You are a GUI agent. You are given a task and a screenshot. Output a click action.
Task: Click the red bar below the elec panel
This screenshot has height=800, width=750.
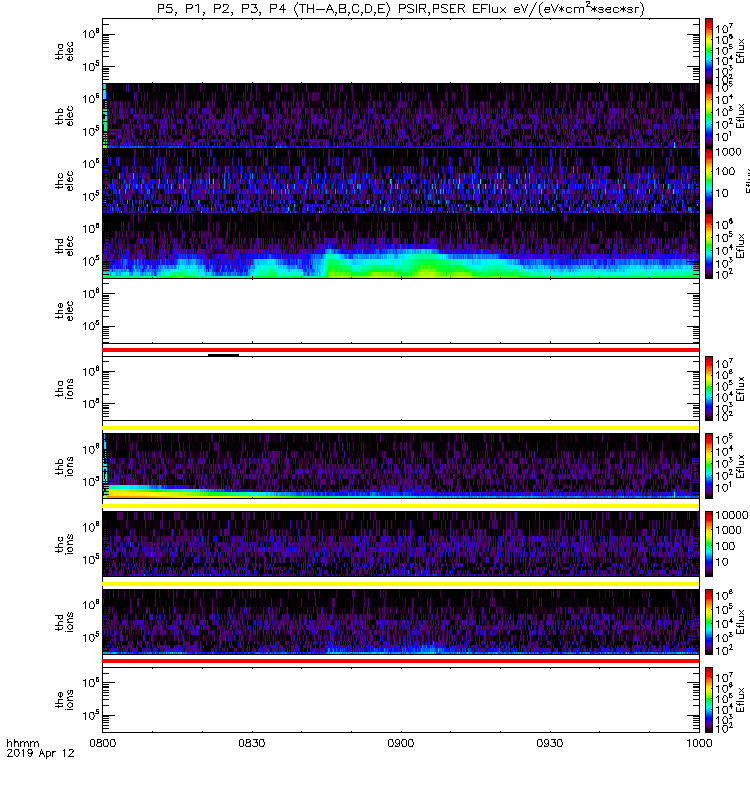pyautogui.click(x=401, y=350)
